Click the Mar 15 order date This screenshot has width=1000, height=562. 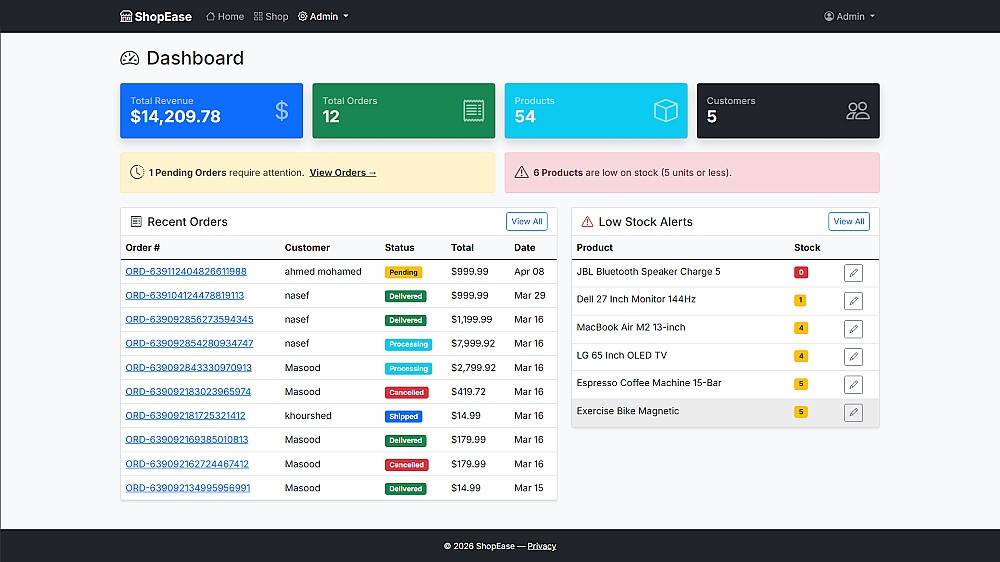[529, 488]
